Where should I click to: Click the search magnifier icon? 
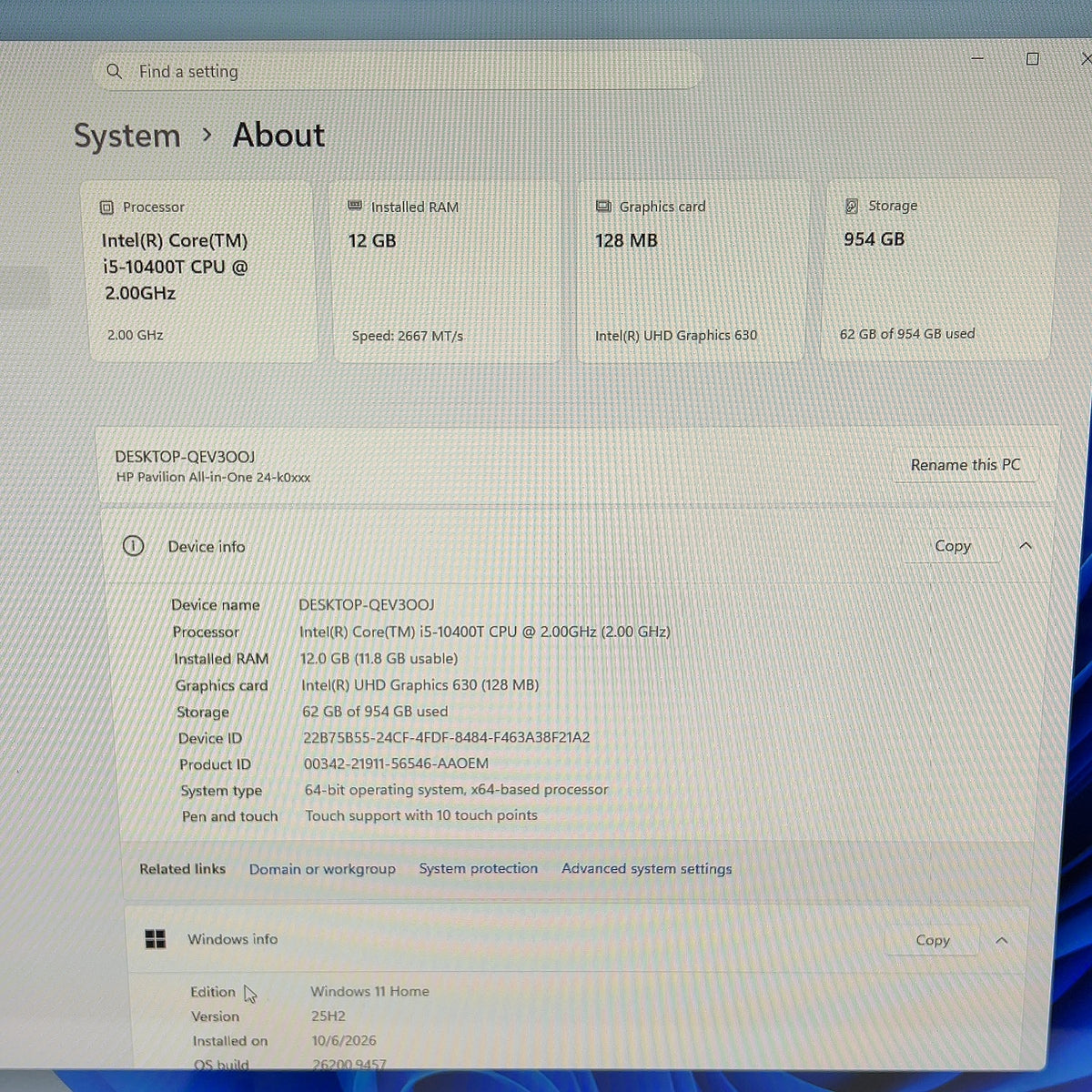pyautogui.click(x=114, y=71)
